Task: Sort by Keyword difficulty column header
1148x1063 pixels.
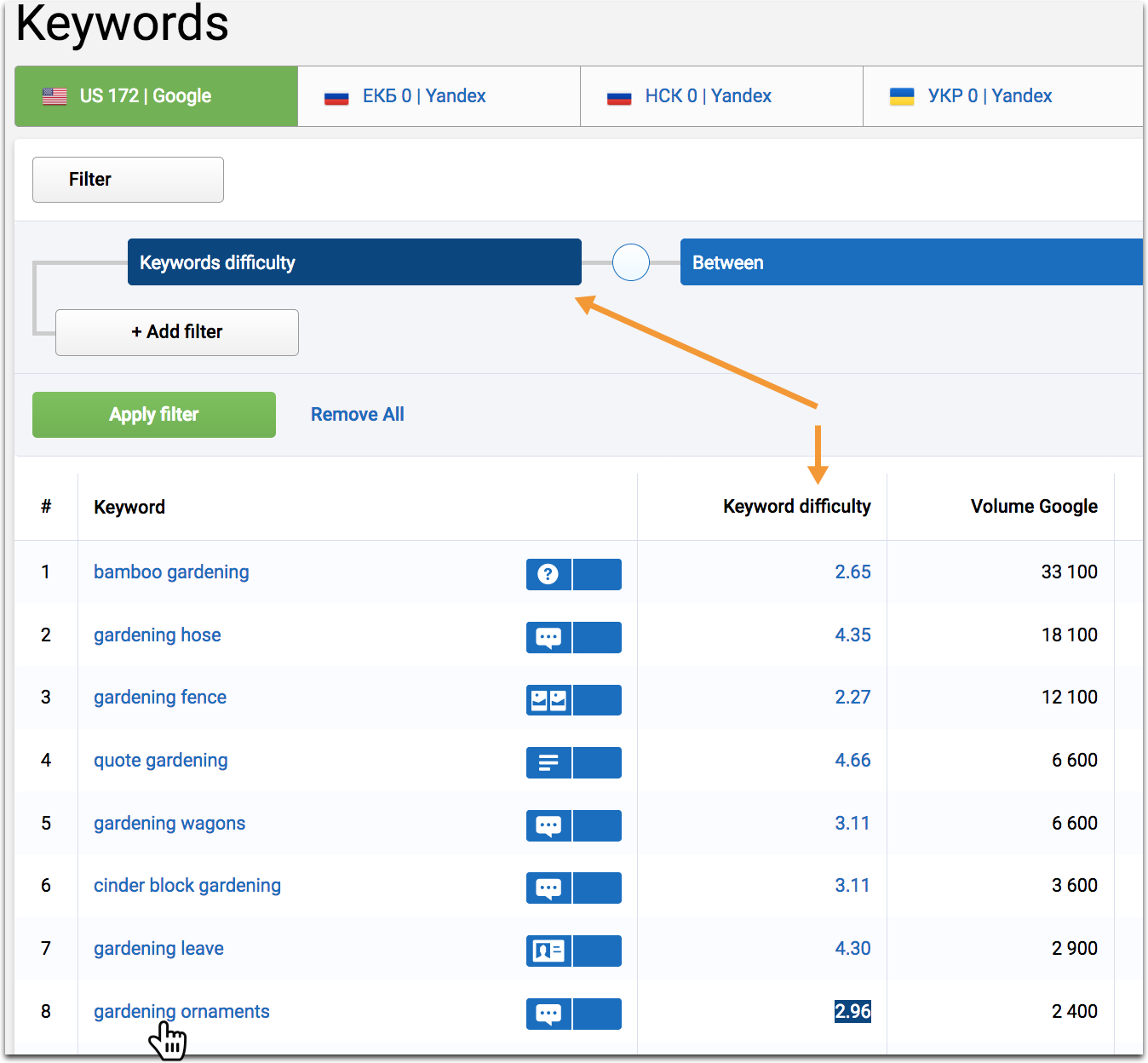Action: pyautogui.click(x=796, y=507)
